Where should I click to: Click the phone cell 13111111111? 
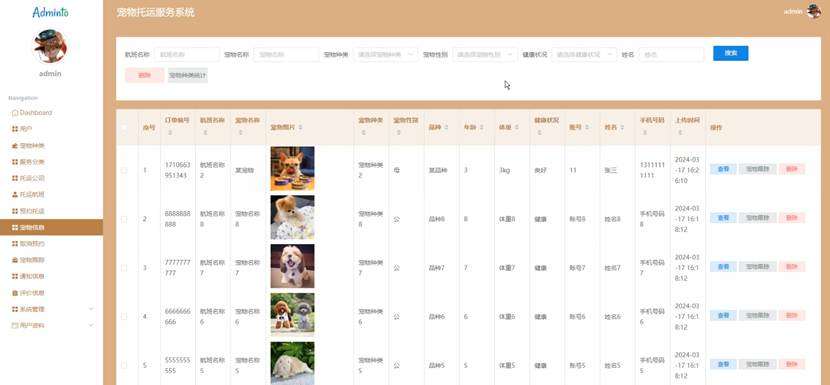coord(652,171)
